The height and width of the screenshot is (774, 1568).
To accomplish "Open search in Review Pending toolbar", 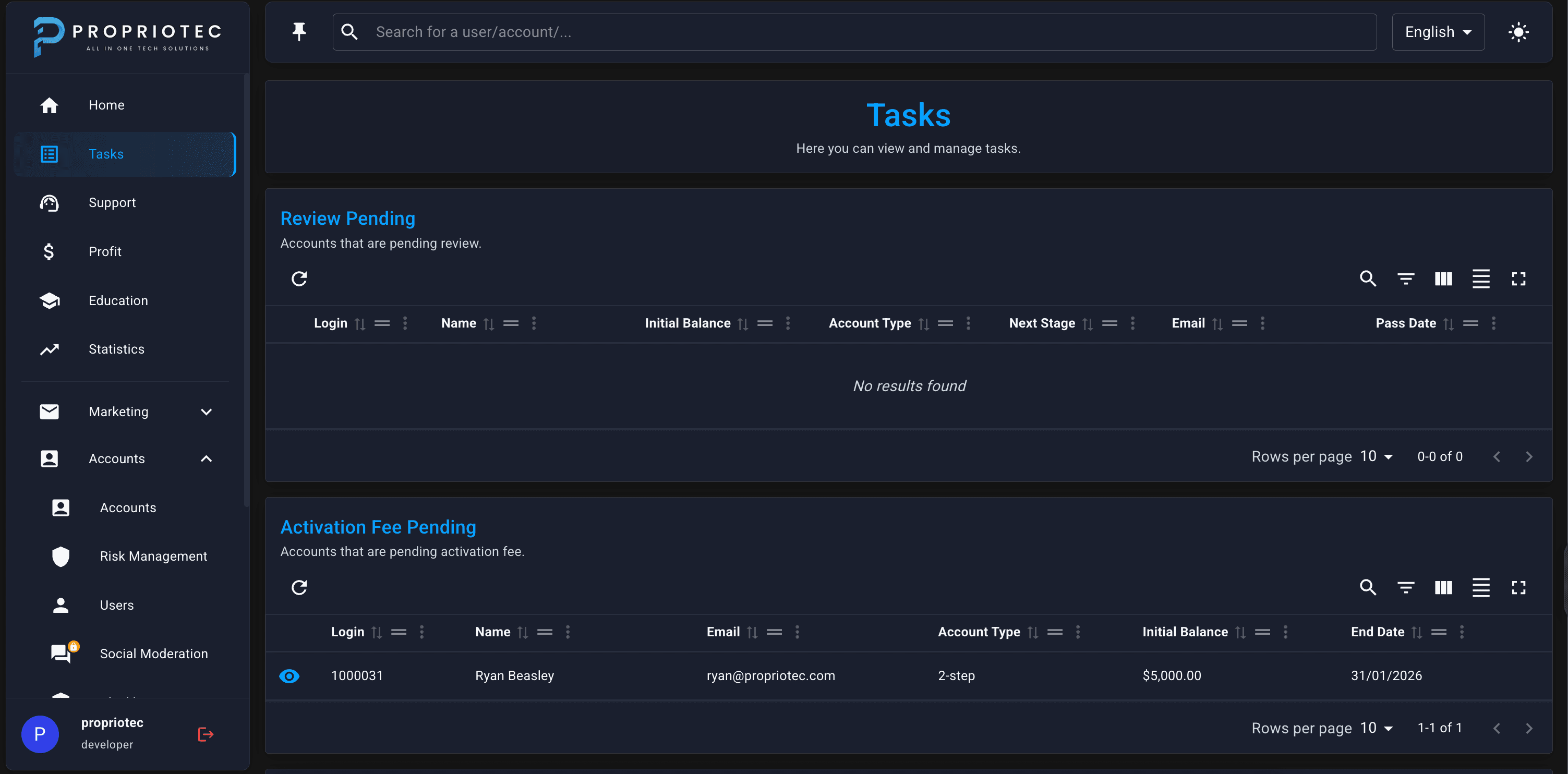I will (1368, 279).
